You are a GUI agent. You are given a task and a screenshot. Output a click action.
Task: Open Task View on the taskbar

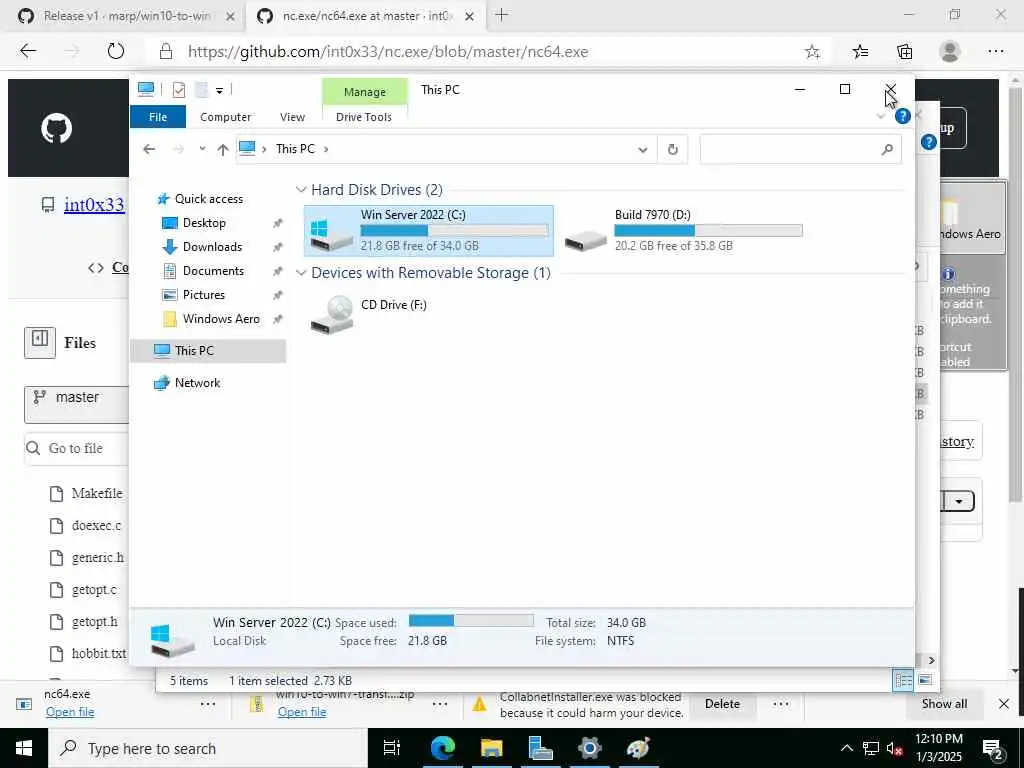point(392,748)
